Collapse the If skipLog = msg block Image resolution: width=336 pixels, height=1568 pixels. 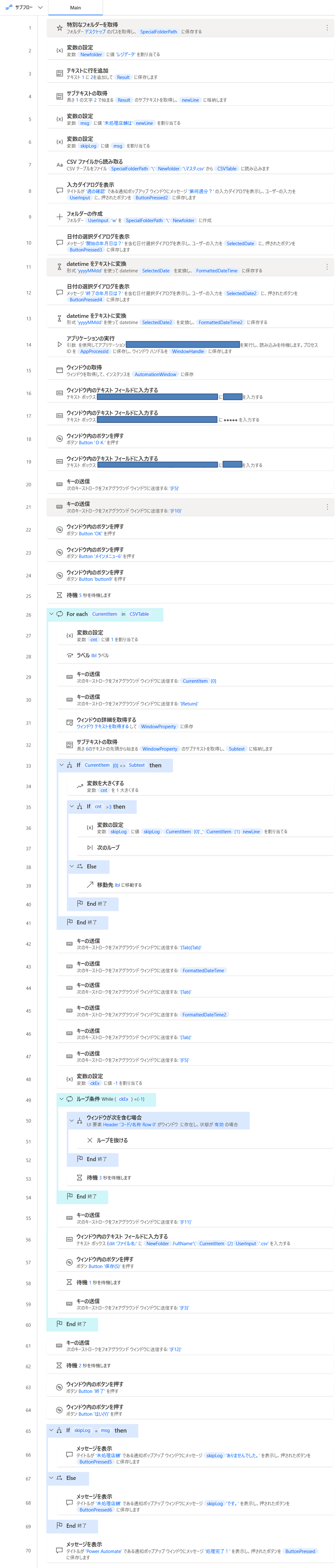pos(51,1430)
